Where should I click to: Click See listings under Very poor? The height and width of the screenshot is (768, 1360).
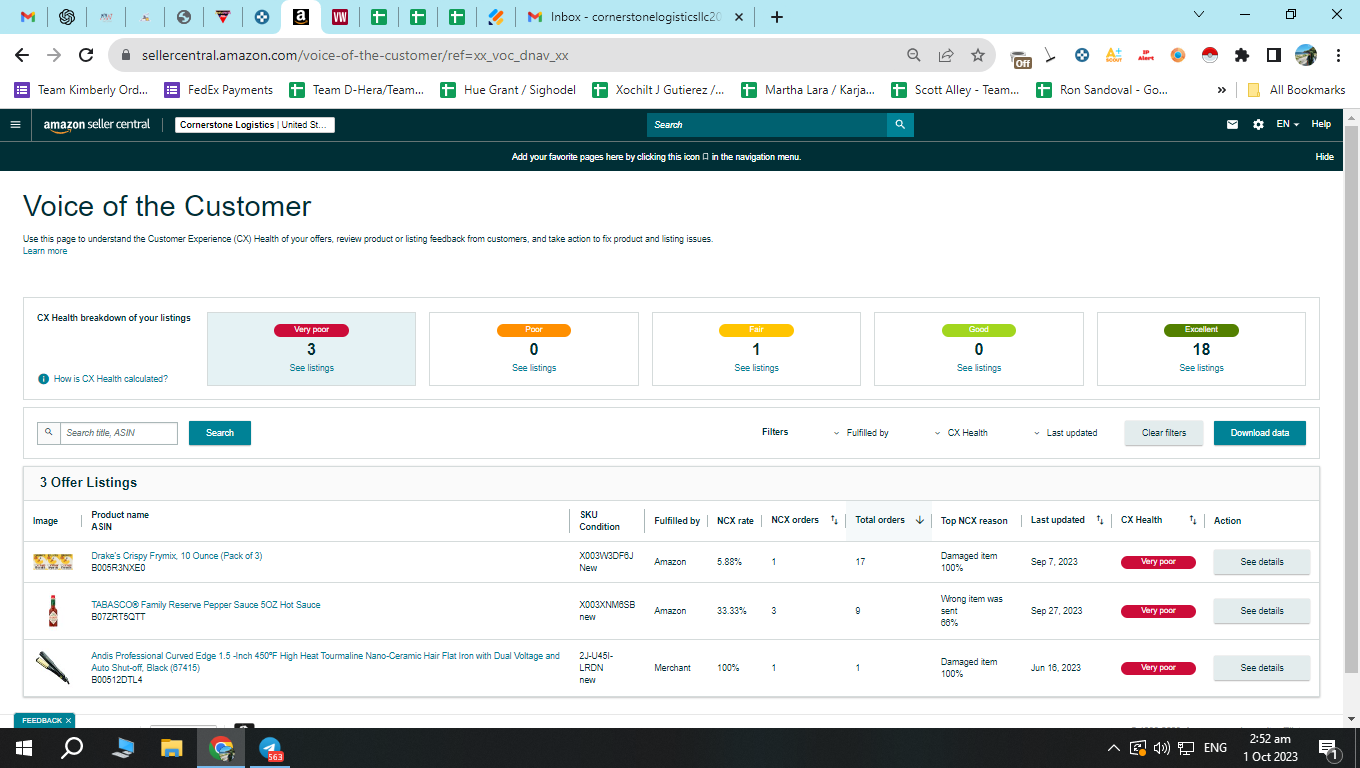point(311,368)
